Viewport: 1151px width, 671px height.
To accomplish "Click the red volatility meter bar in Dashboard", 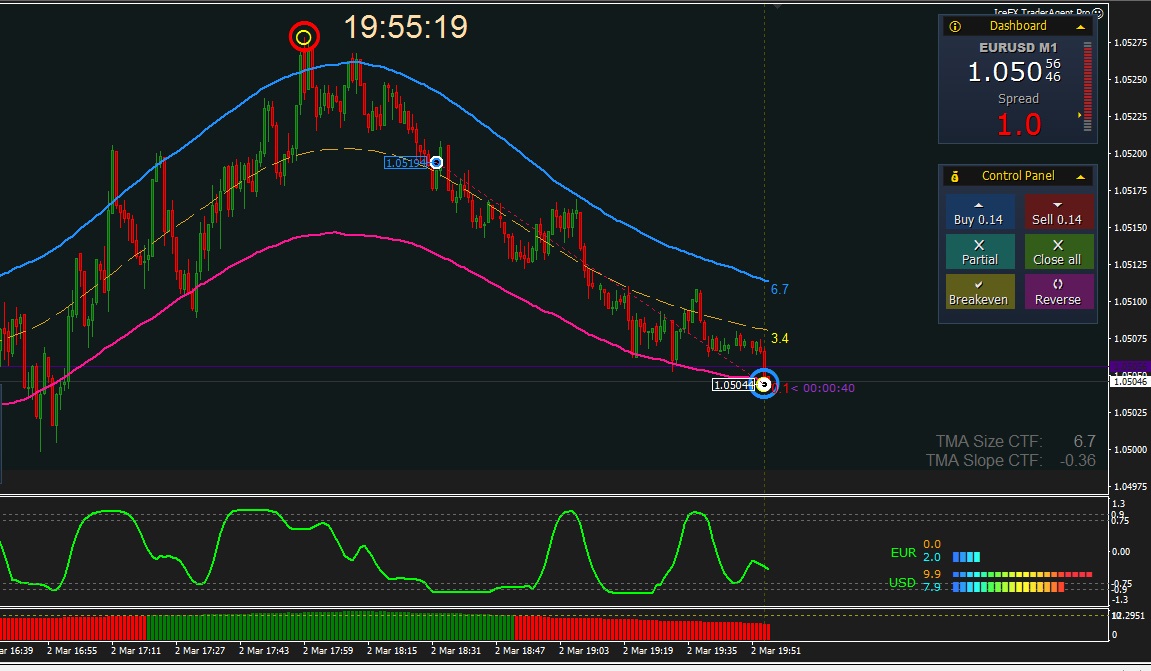I will (1088, 87).
